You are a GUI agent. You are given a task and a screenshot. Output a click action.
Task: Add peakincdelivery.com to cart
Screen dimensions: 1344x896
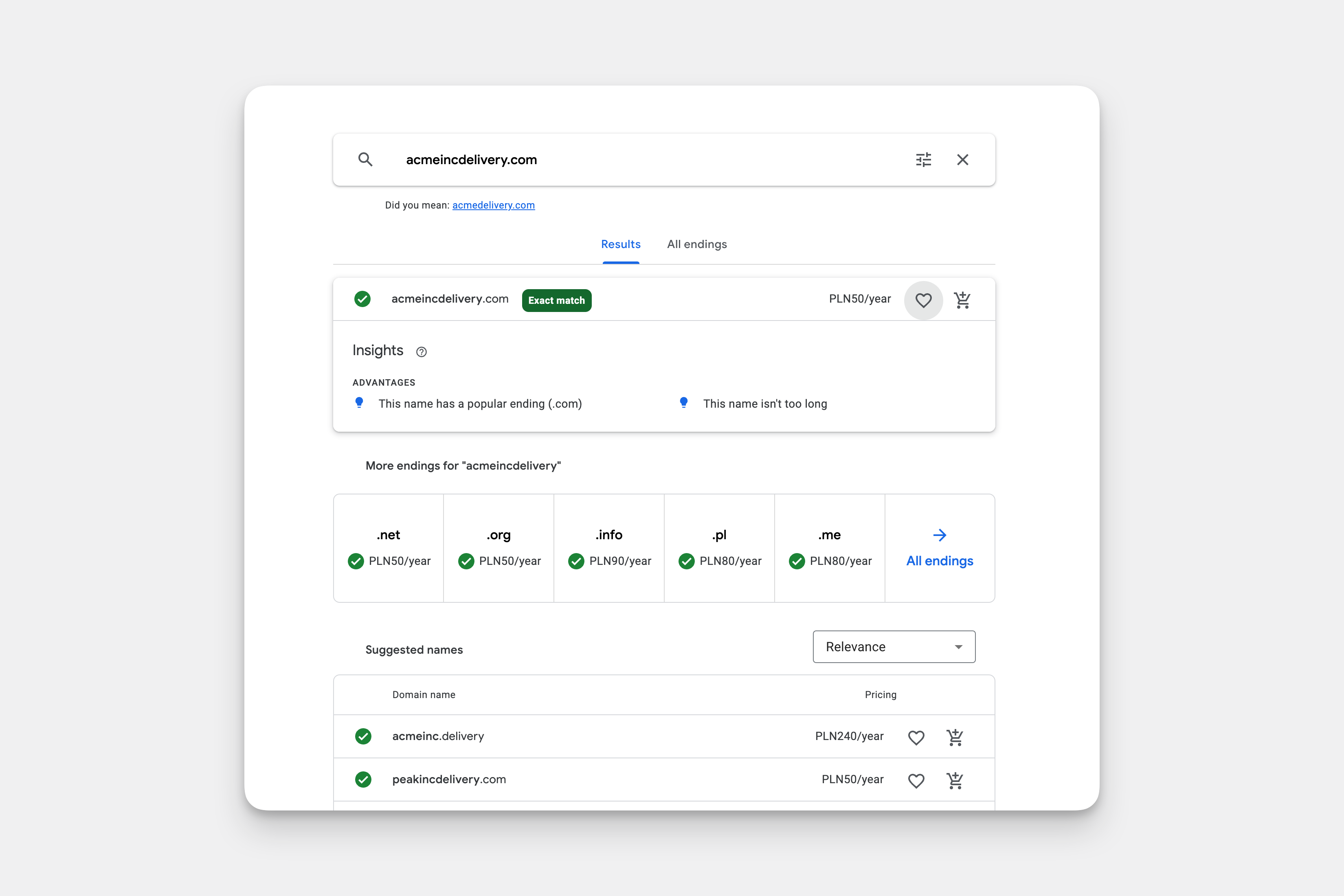pyautogui.click(x=955, y=780)
